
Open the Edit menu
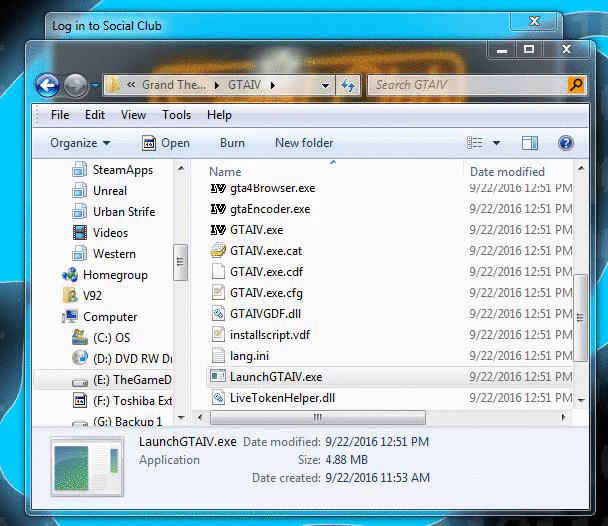pyautogui.click(x=95, y=115)
